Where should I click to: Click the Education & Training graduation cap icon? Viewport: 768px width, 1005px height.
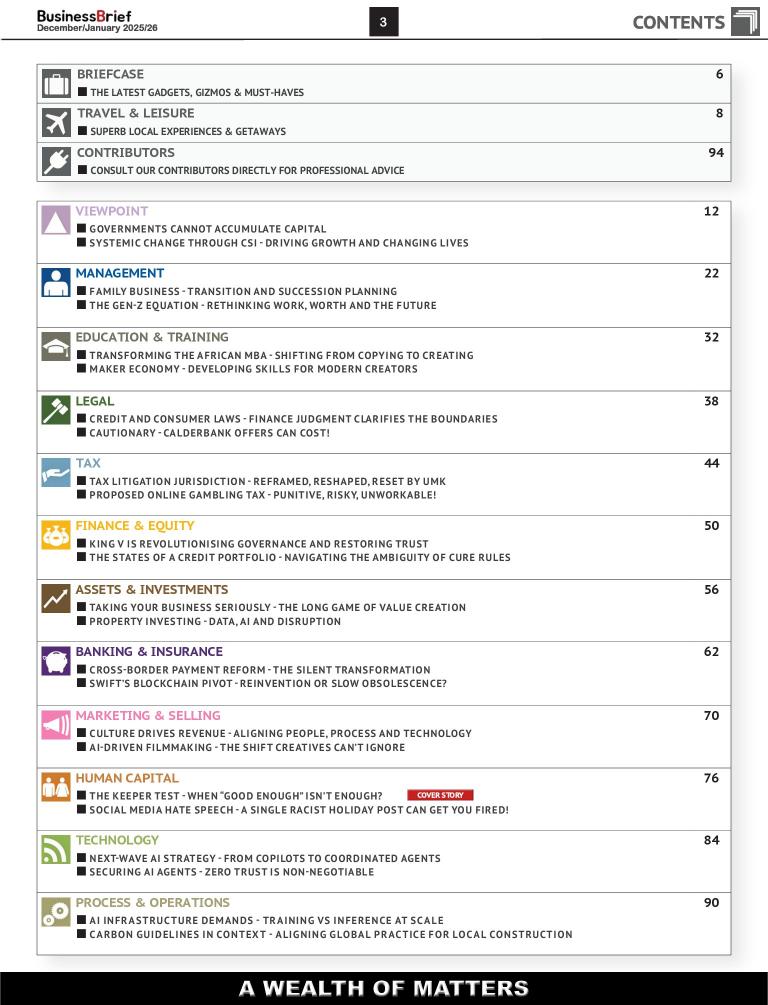click(x=56, y=346)
